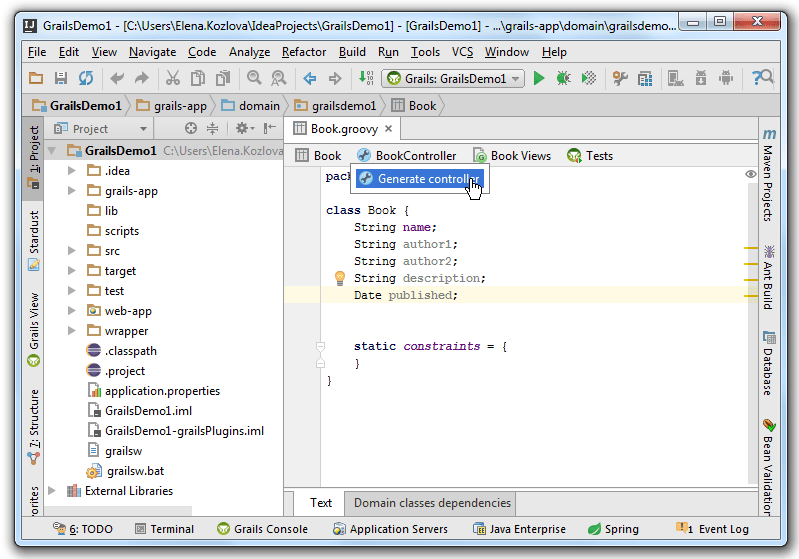The image size is (799, 559).
Task: Switch to Domain classes dependencies tab
Action: pos(432,503)
